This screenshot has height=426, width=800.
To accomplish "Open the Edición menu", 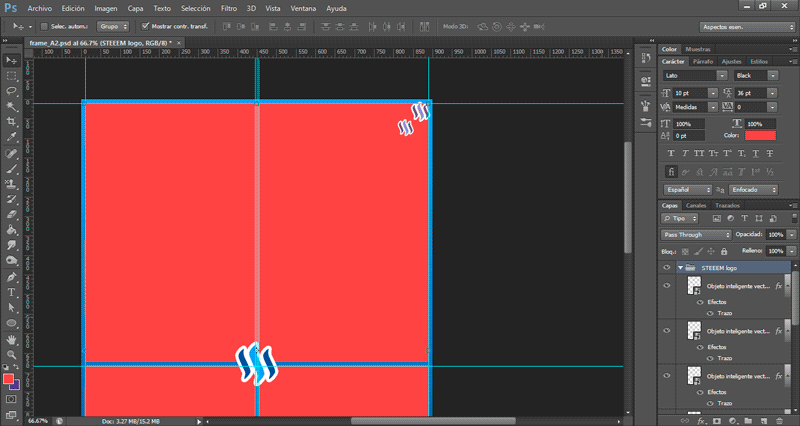I will [x=73, y=9].
